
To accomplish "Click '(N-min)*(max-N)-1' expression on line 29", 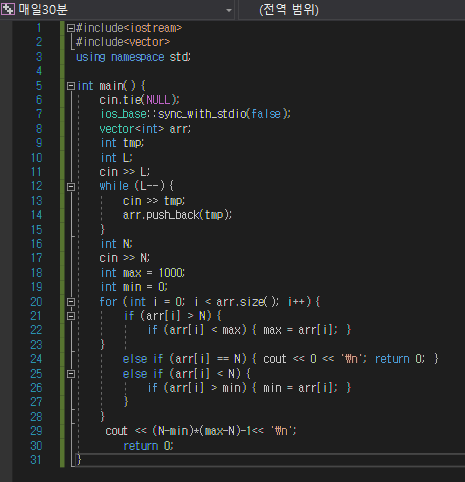I will click(202, 431).
